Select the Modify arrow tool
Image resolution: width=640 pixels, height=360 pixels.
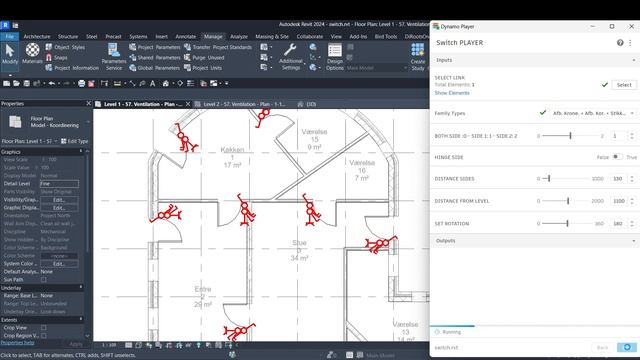coord(10,54)
